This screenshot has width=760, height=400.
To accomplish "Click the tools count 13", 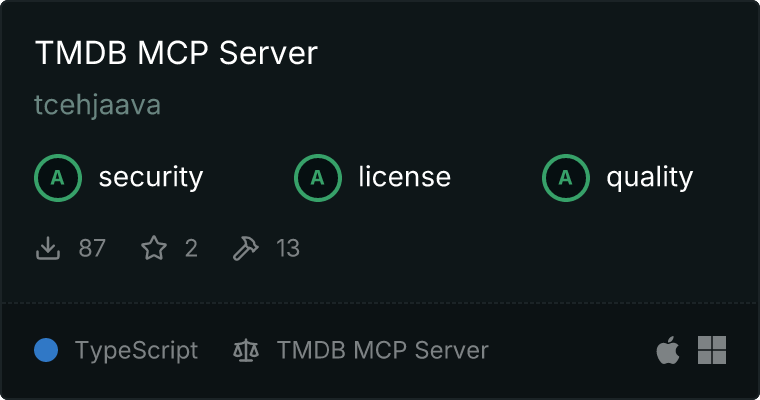I will pos(288,248).
